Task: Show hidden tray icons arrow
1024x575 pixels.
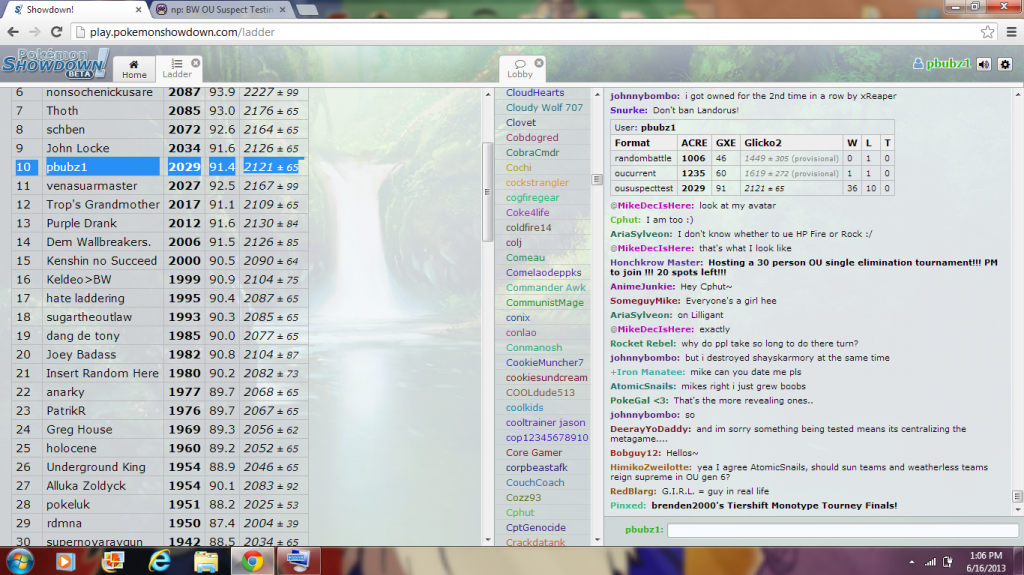Action: pyautogui.click(x=911, y=562)
